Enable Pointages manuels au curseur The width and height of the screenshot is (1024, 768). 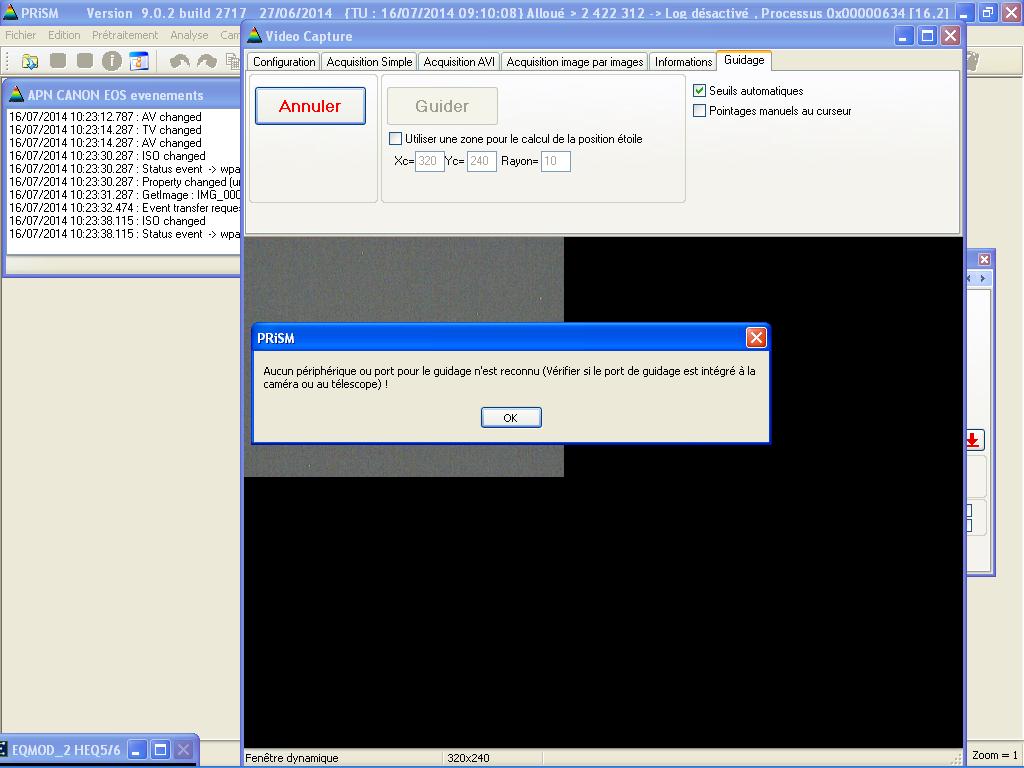pos(700,111)
